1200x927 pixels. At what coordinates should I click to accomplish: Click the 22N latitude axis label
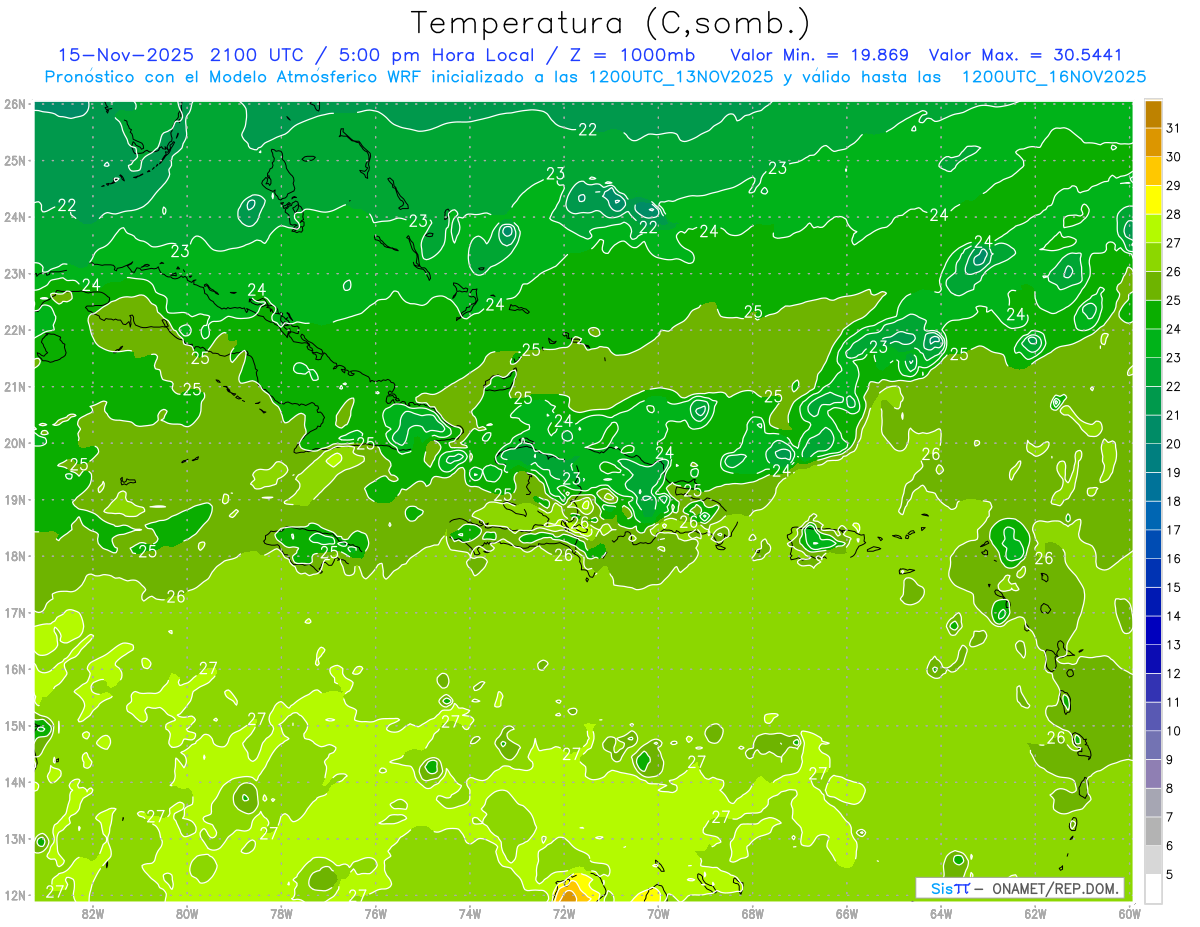[15, 330]
